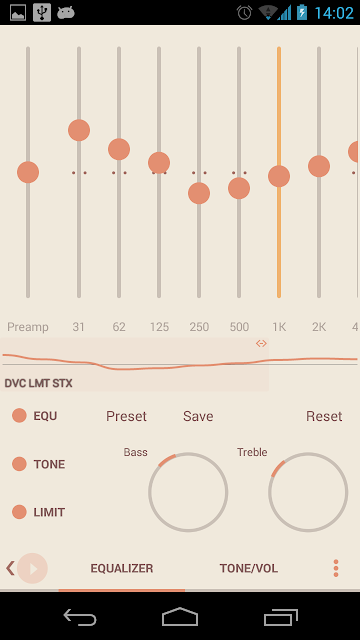Tap the Android home navigation button
The height and width of the screenshot is (640, 360).
[180, 616]
